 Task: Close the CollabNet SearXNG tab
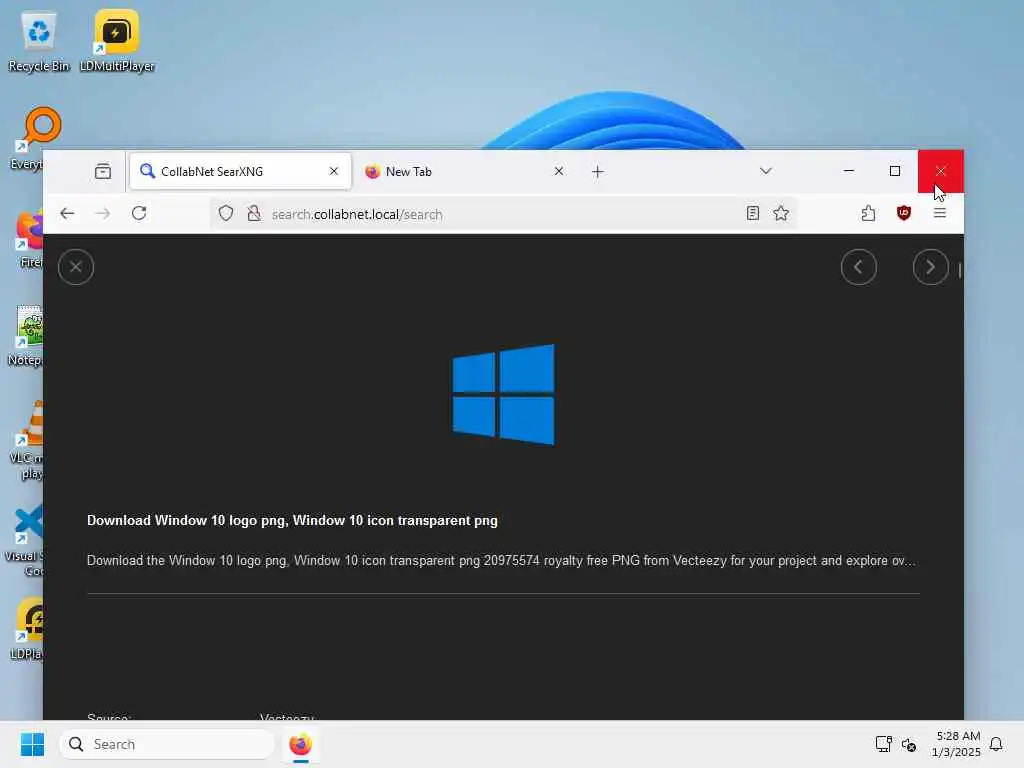point(334,171)
